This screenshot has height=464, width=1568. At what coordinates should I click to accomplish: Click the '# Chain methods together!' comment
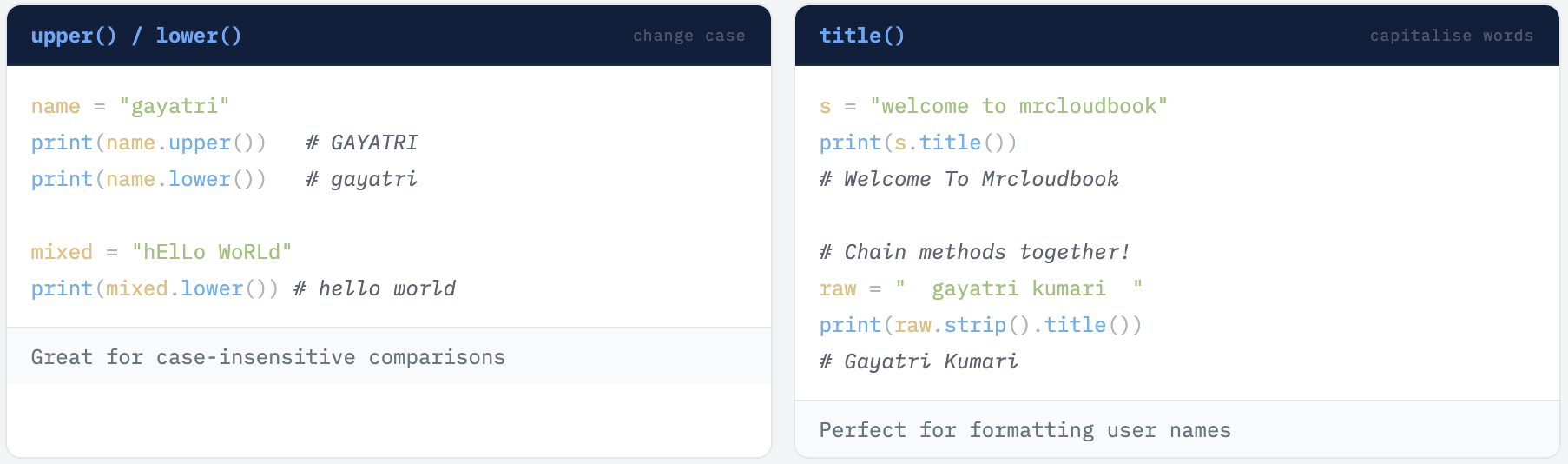pos(974,252)
